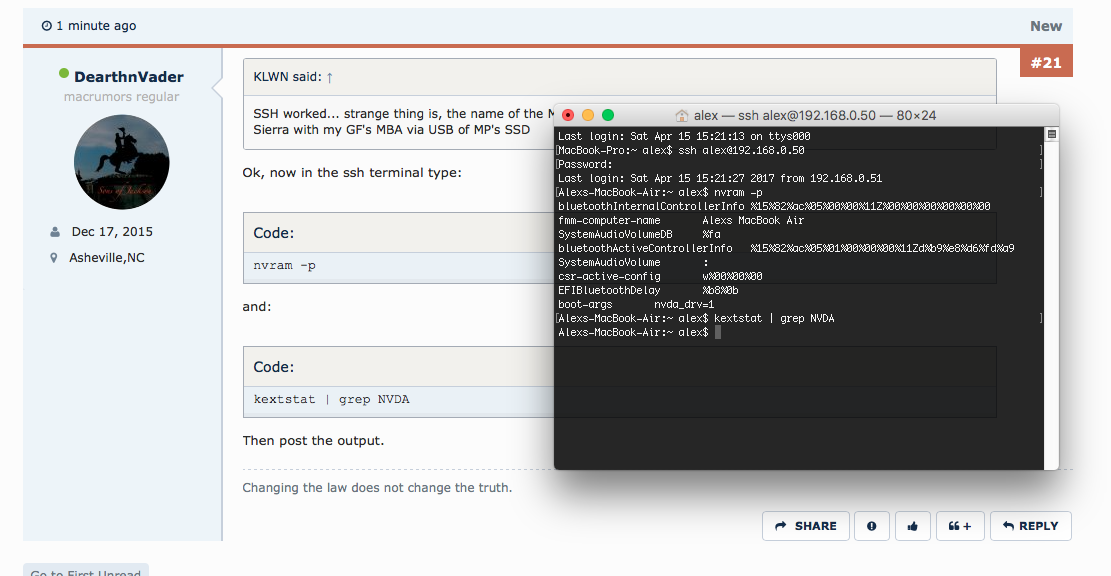Click the #21 post number badge
The width and height of the screenshot is (1111, 576).
[x=1045, y=62]
